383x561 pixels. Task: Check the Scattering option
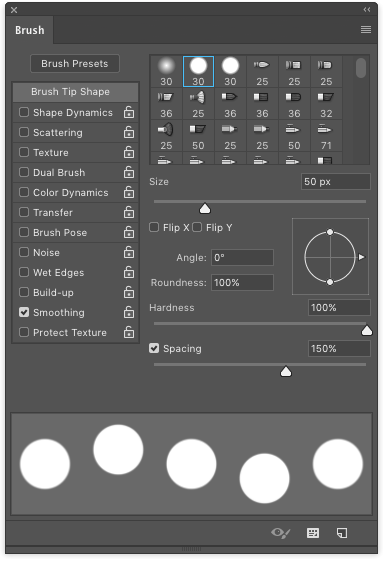[24, 132]
